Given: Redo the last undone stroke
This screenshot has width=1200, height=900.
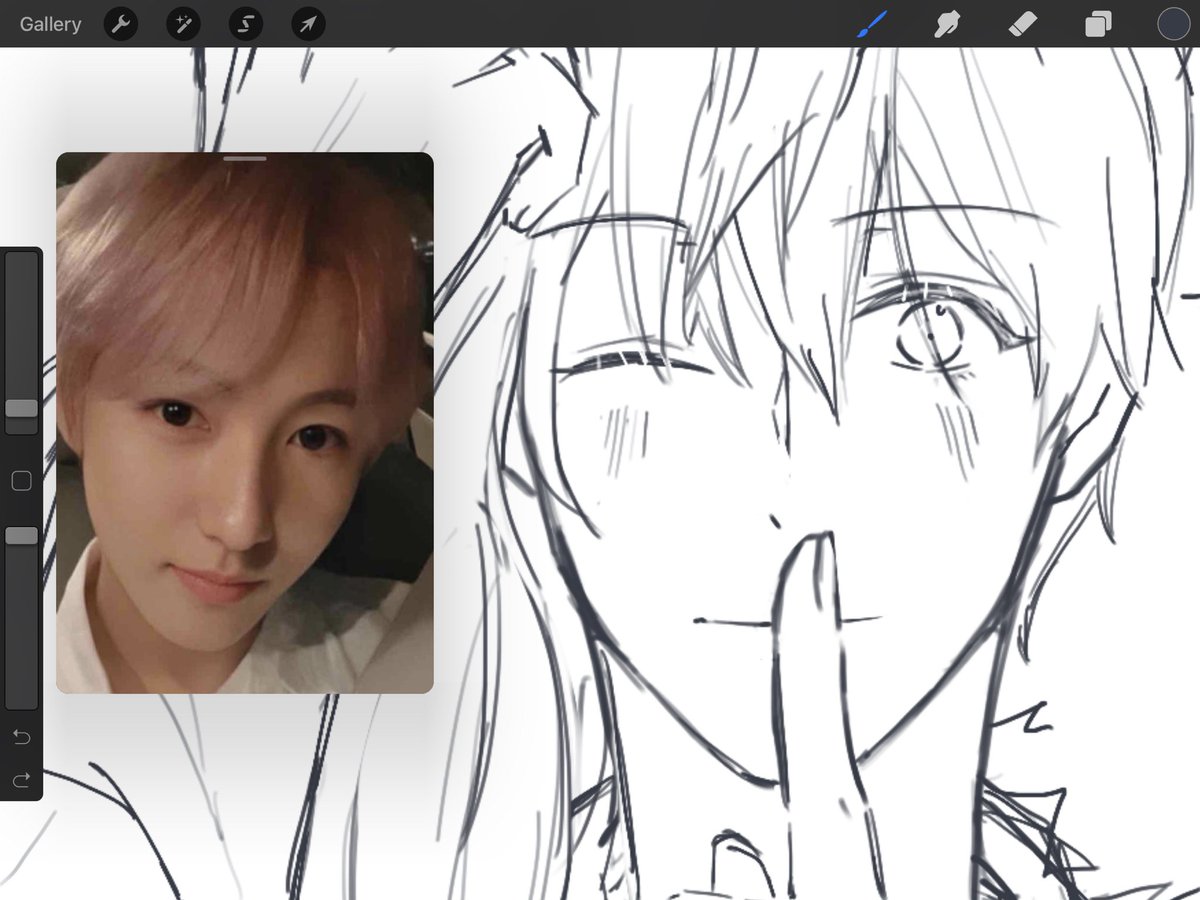Looking at the screenshot, I should coord(21,779).
